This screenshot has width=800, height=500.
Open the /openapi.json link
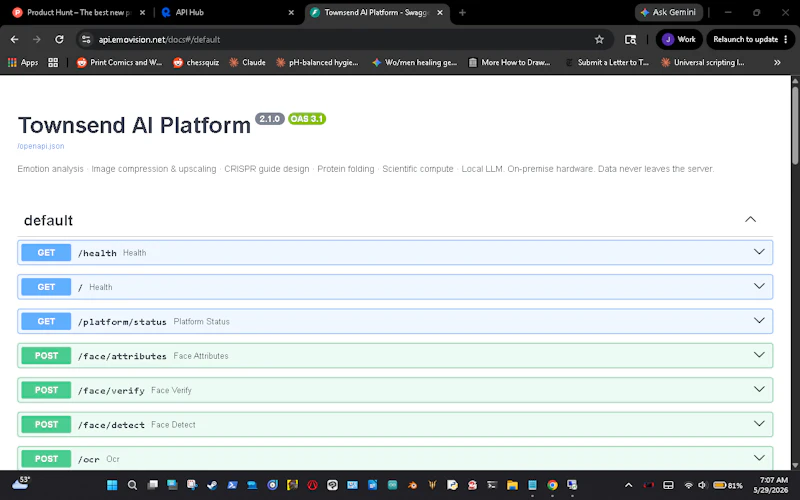point(41,146)
